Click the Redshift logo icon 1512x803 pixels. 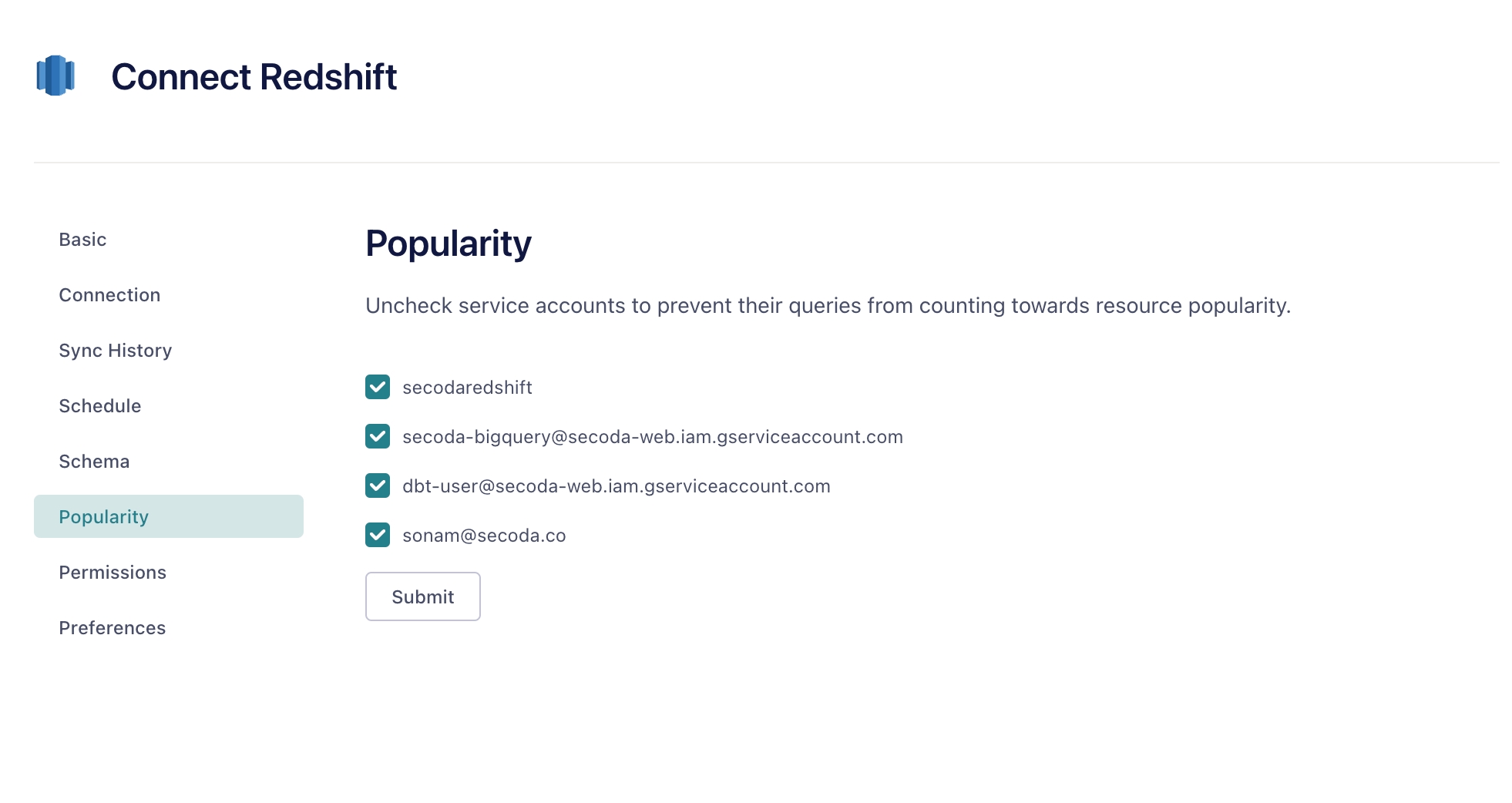tap(55, 76)
